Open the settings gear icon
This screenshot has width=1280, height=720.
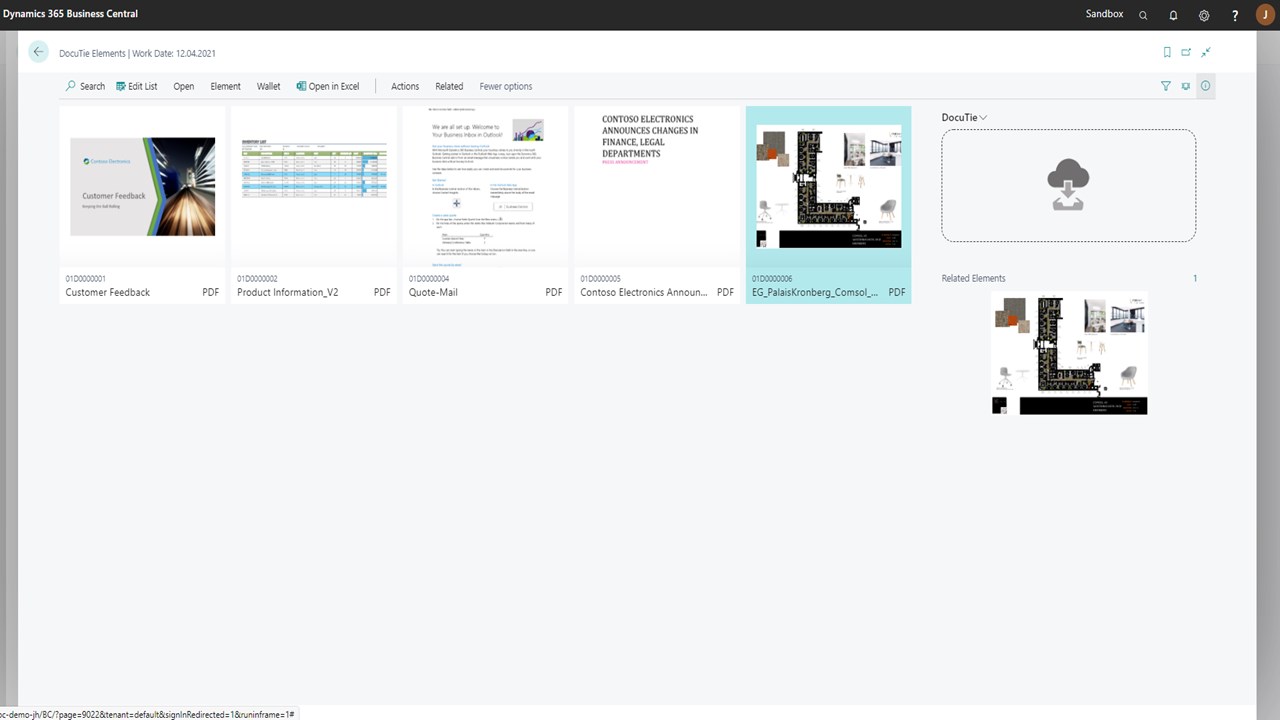[x=1204, y=15]
